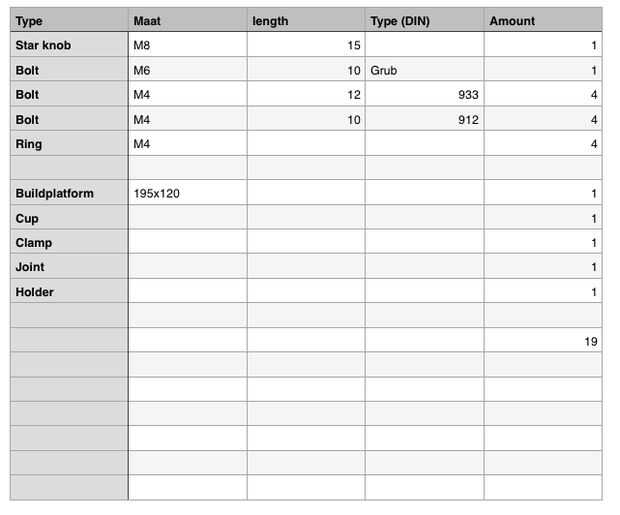Viewport: 620px width, 515px height.
Task: Click the Type column header cell
Action: [69, 20]
